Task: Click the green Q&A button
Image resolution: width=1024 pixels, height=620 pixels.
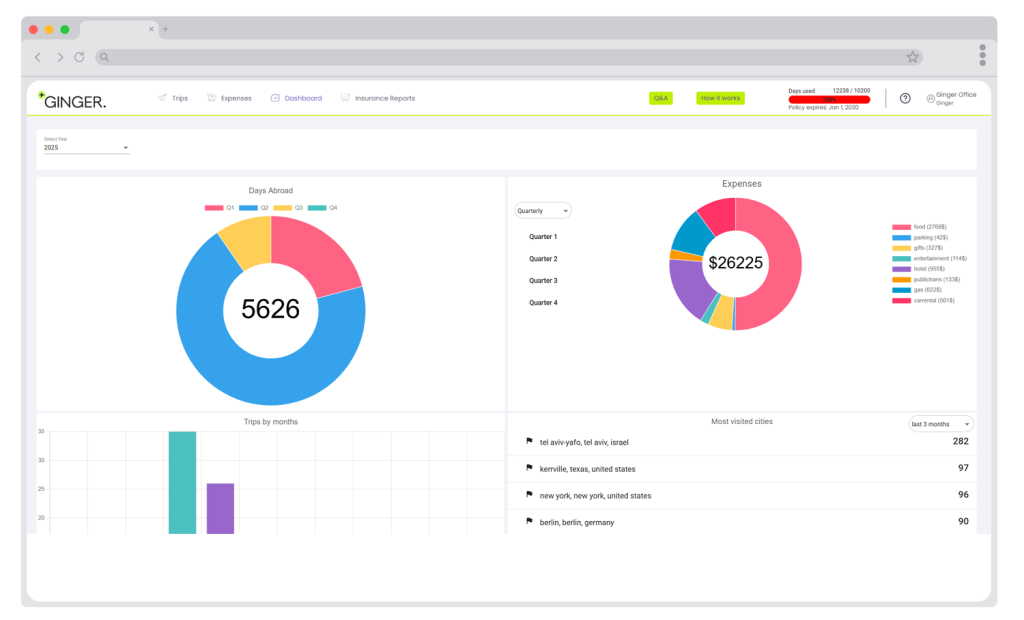Action: (x=661, y=98)
